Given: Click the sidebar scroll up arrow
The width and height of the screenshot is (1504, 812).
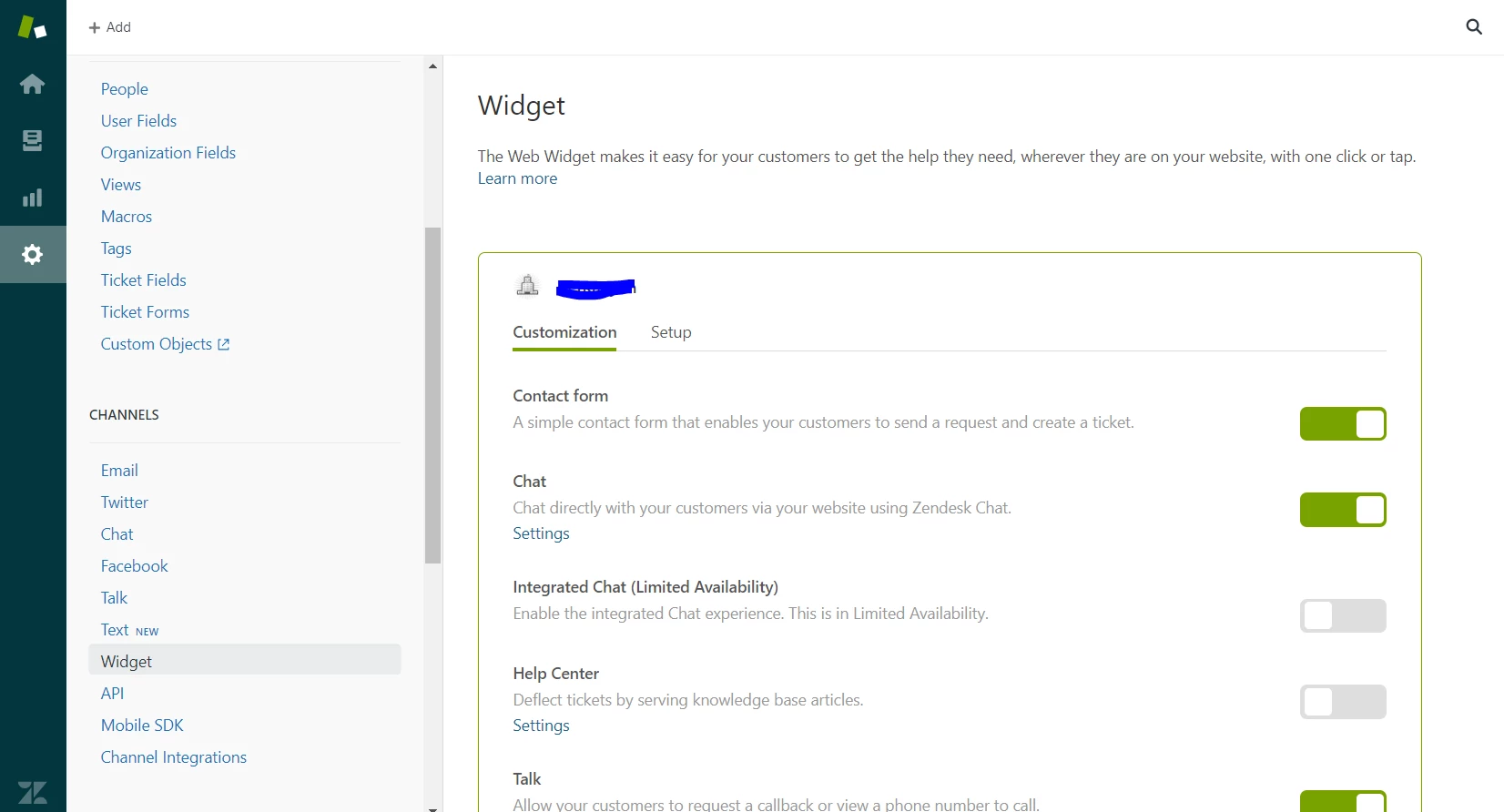Looking at the screenshot, I should coord(432,66).
